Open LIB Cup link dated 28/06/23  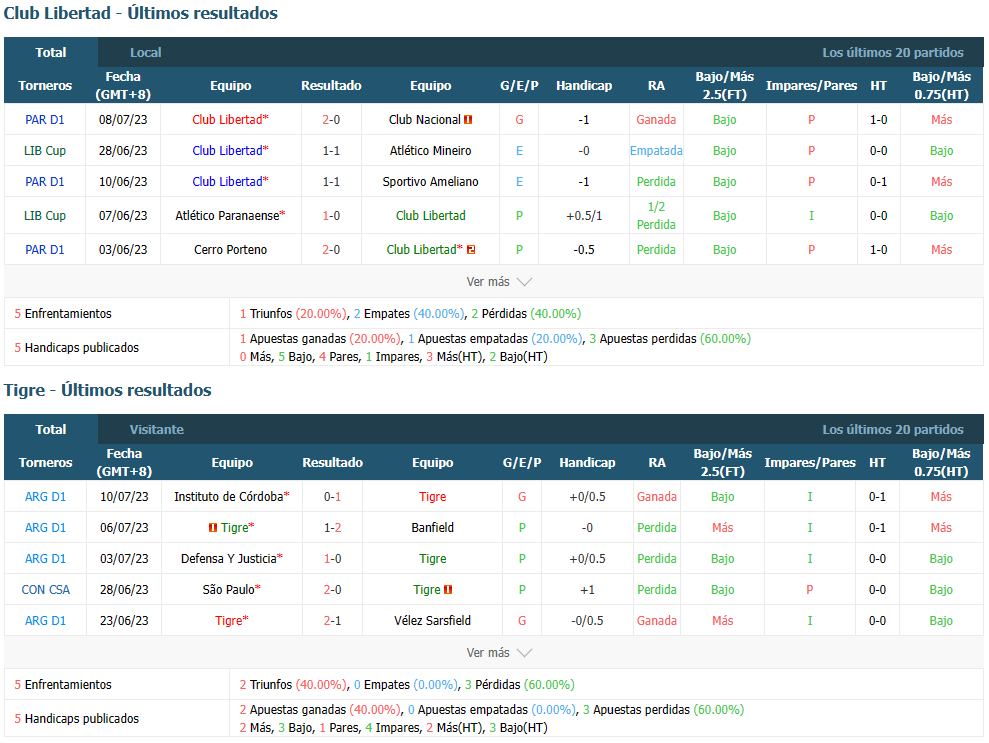coord(45,151)
